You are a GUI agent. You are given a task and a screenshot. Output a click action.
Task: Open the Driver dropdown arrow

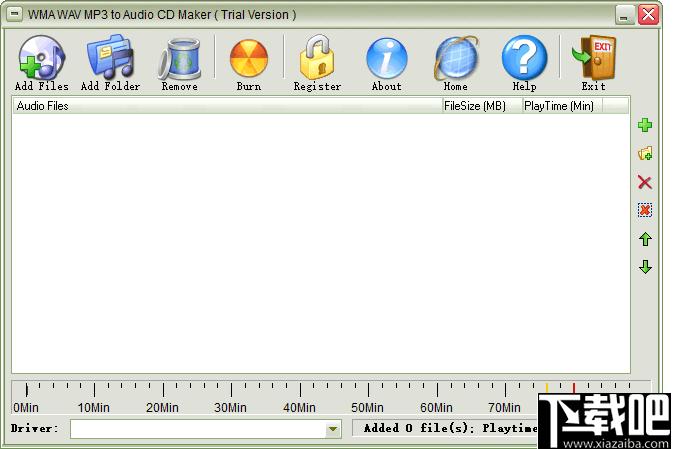point(333,429)
